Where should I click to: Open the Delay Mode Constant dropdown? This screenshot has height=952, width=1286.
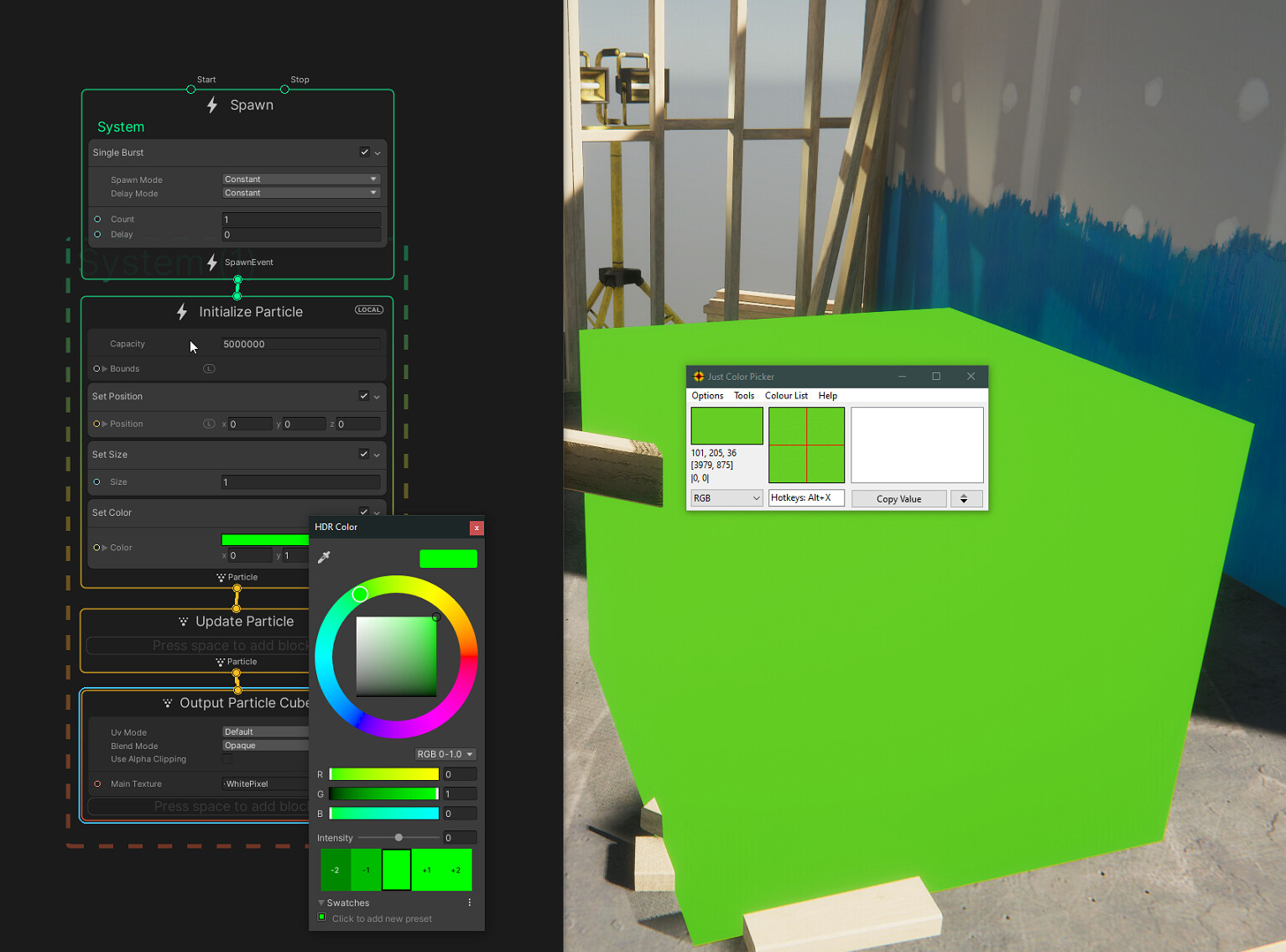click(301, 193)
